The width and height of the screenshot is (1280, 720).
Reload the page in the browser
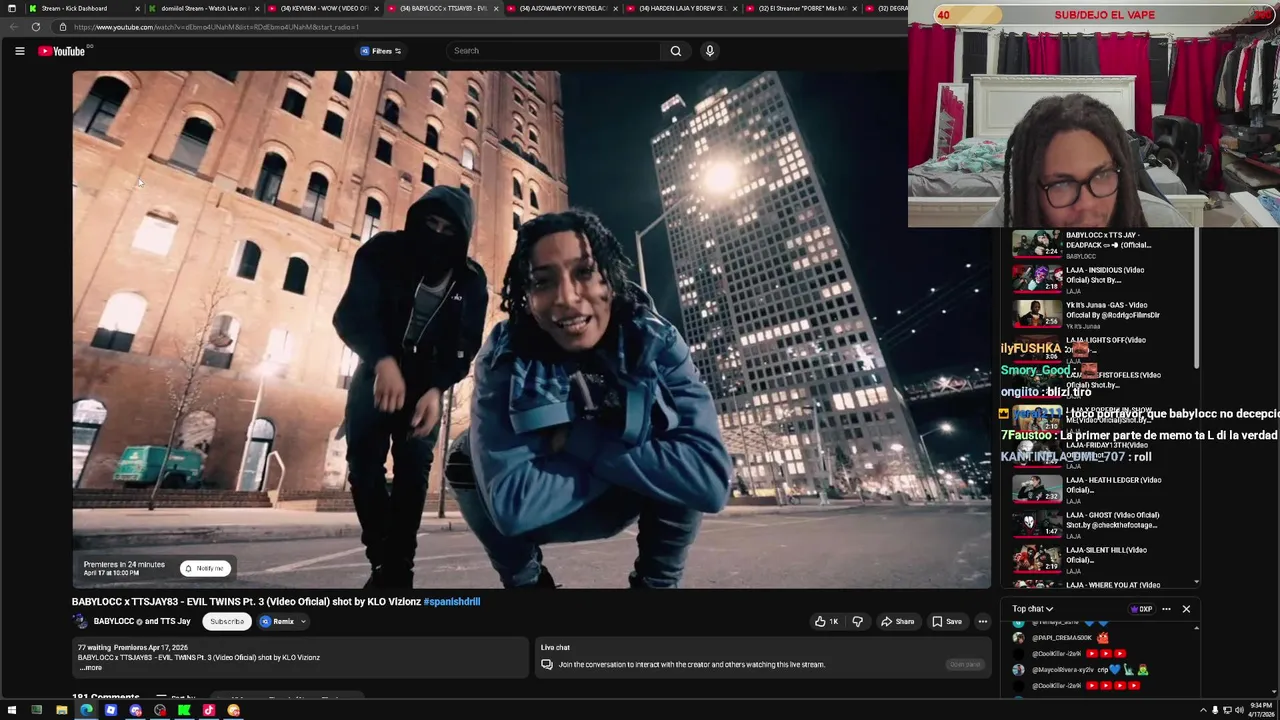(x=36, y=27)
